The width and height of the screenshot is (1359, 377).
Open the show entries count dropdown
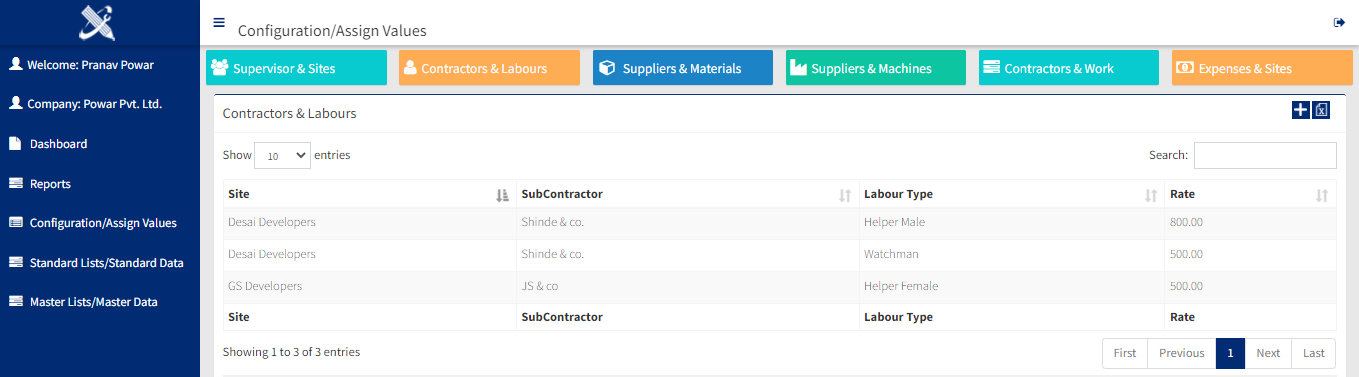pyautogui.click(x=282, y=156)
